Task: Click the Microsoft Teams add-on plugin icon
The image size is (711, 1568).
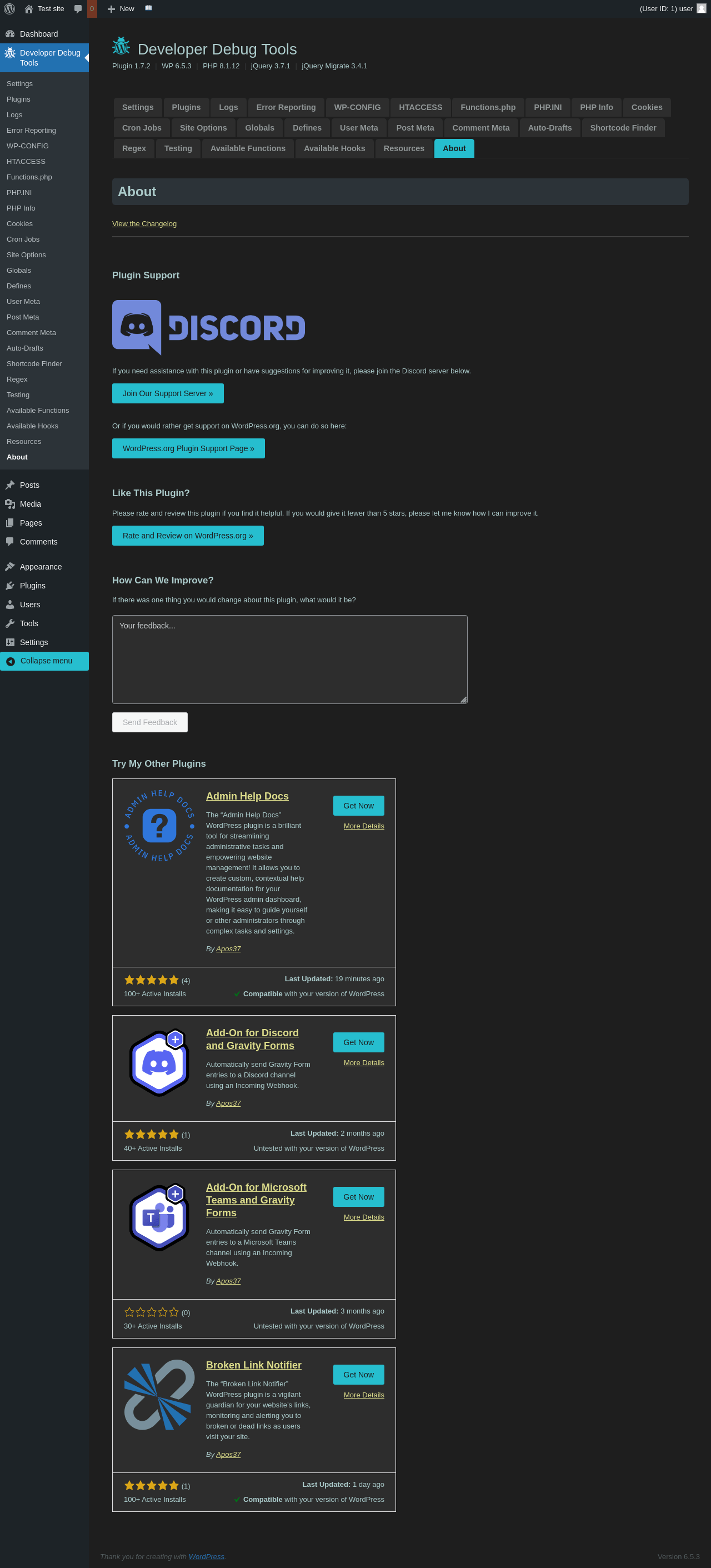Action: pyautogui.click(x=159, y=1217)
